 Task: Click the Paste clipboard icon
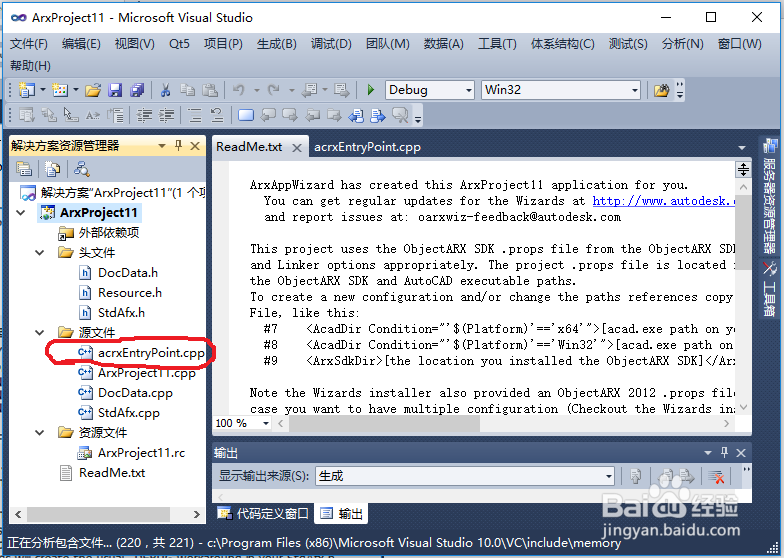point(210,90)
